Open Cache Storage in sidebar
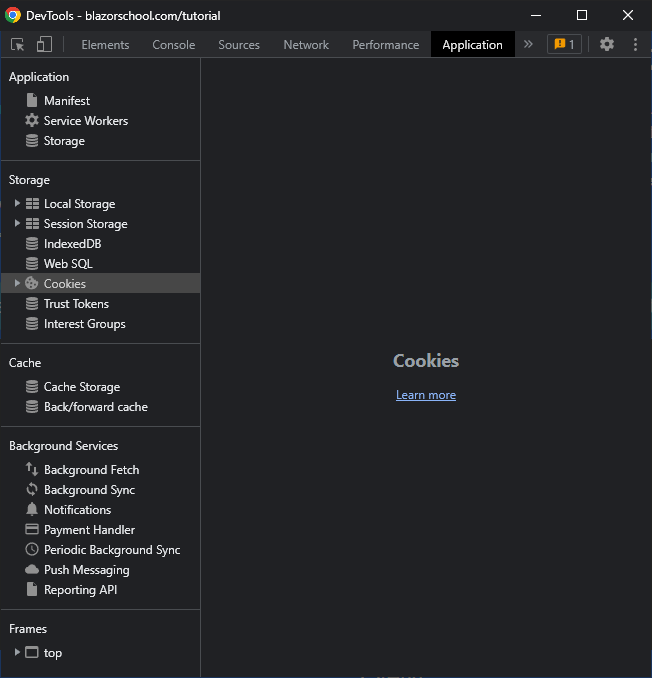Screen dimensions: 652x678 pos(81,387)
